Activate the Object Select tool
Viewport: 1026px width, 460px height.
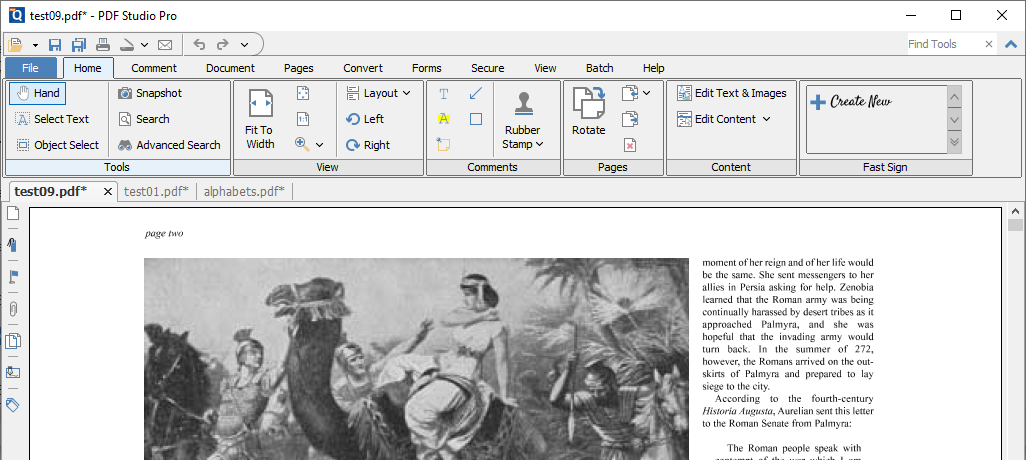click(58, 145)
